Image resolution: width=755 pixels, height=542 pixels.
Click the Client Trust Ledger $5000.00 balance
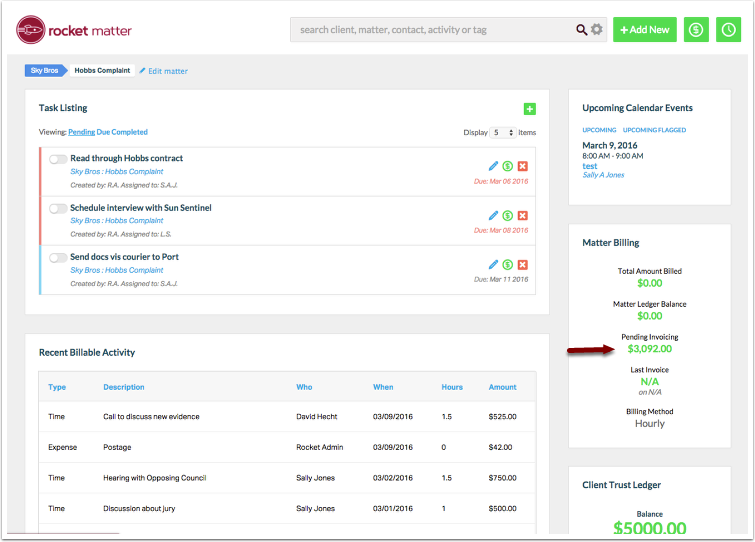pyautogui.click(x=650, y=528)
